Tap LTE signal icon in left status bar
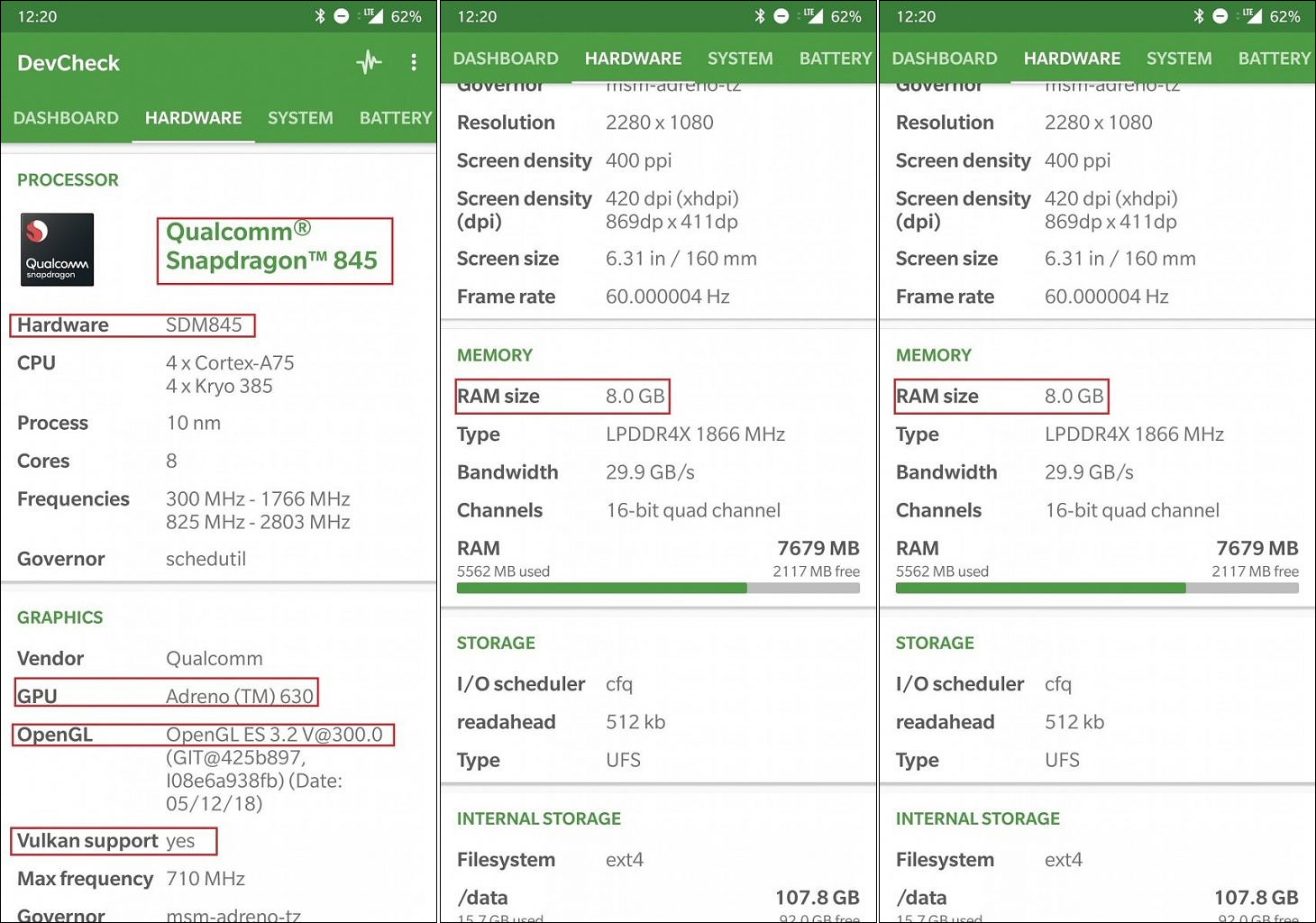The image size is (1316, 923). (372, 15)
